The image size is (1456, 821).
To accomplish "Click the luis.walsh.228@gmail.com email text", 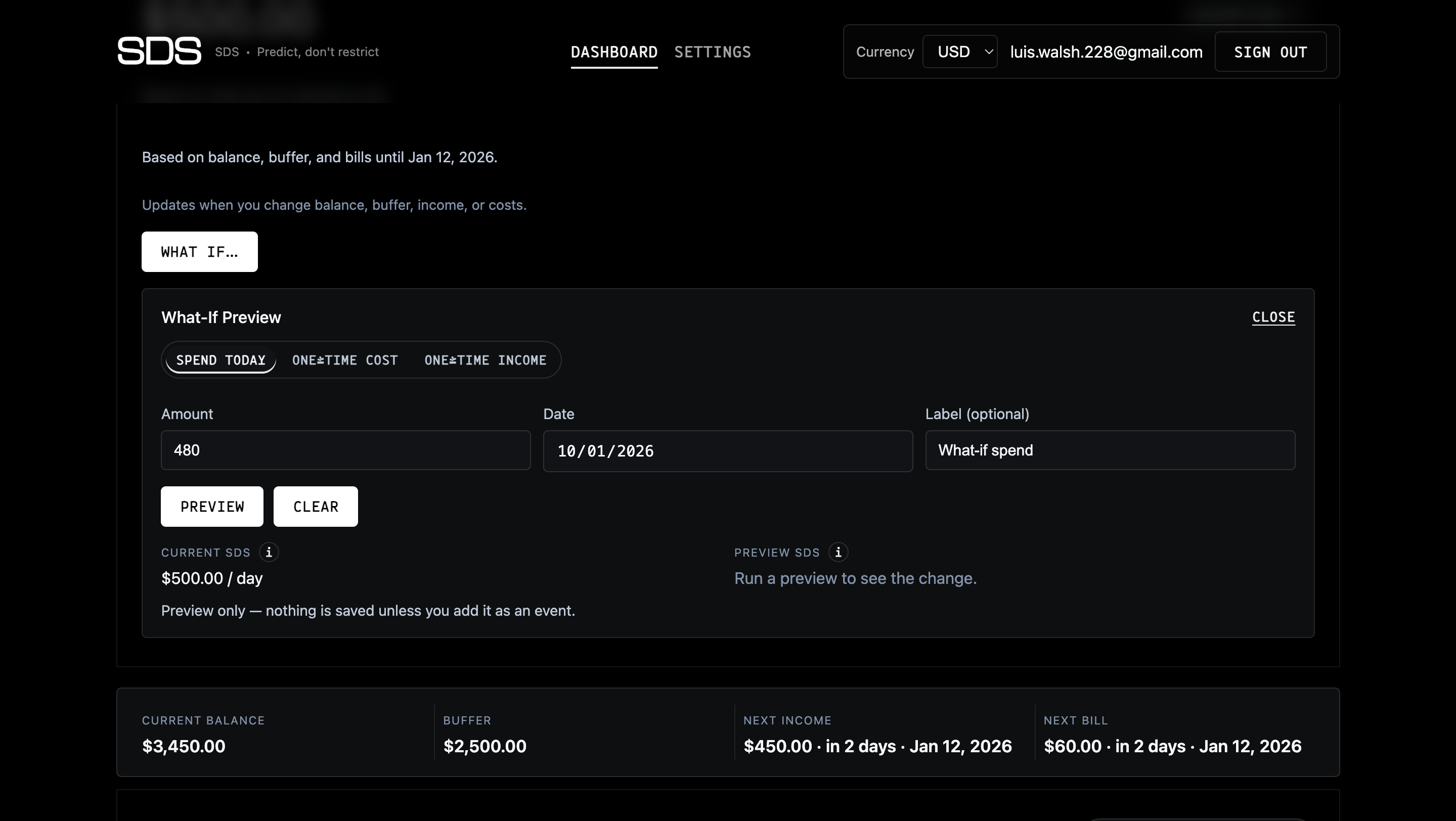I will [x=1106, y=52].
